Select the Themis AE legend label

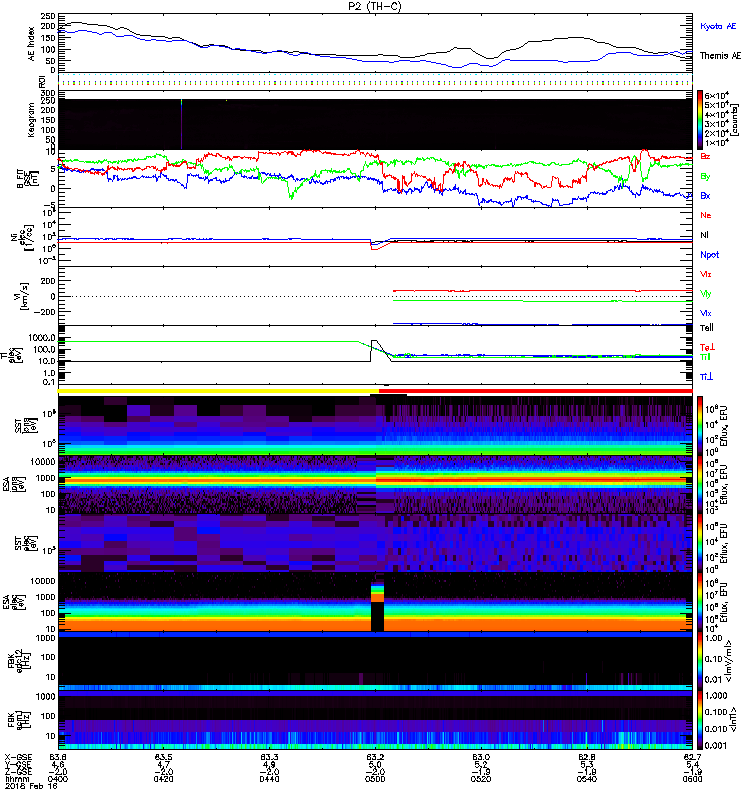click(x=720, y=56)
